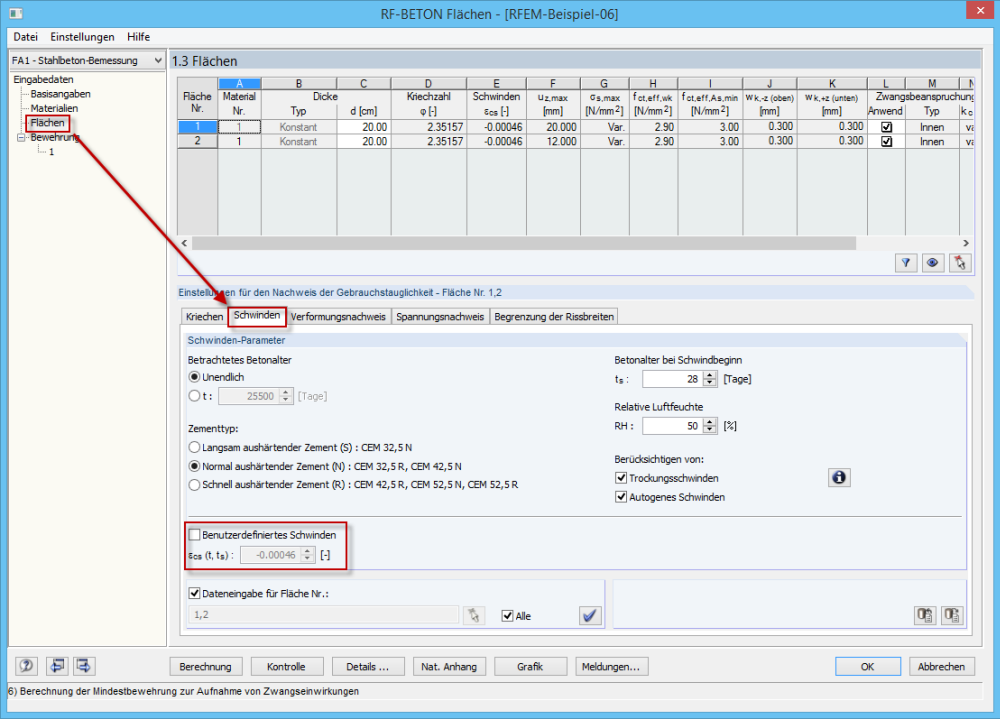The height and width of the screenshot is (719, 1000).
Task: Select Flächen in the tree
Action: (48, 122)
